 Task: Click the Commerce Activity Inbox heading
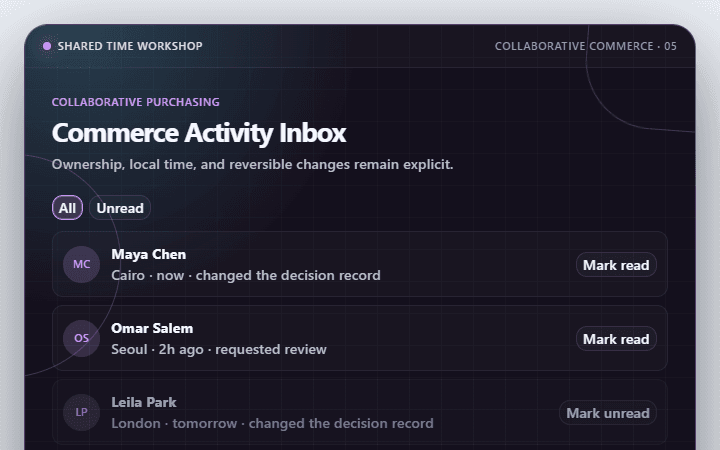[x=199, y=133]
